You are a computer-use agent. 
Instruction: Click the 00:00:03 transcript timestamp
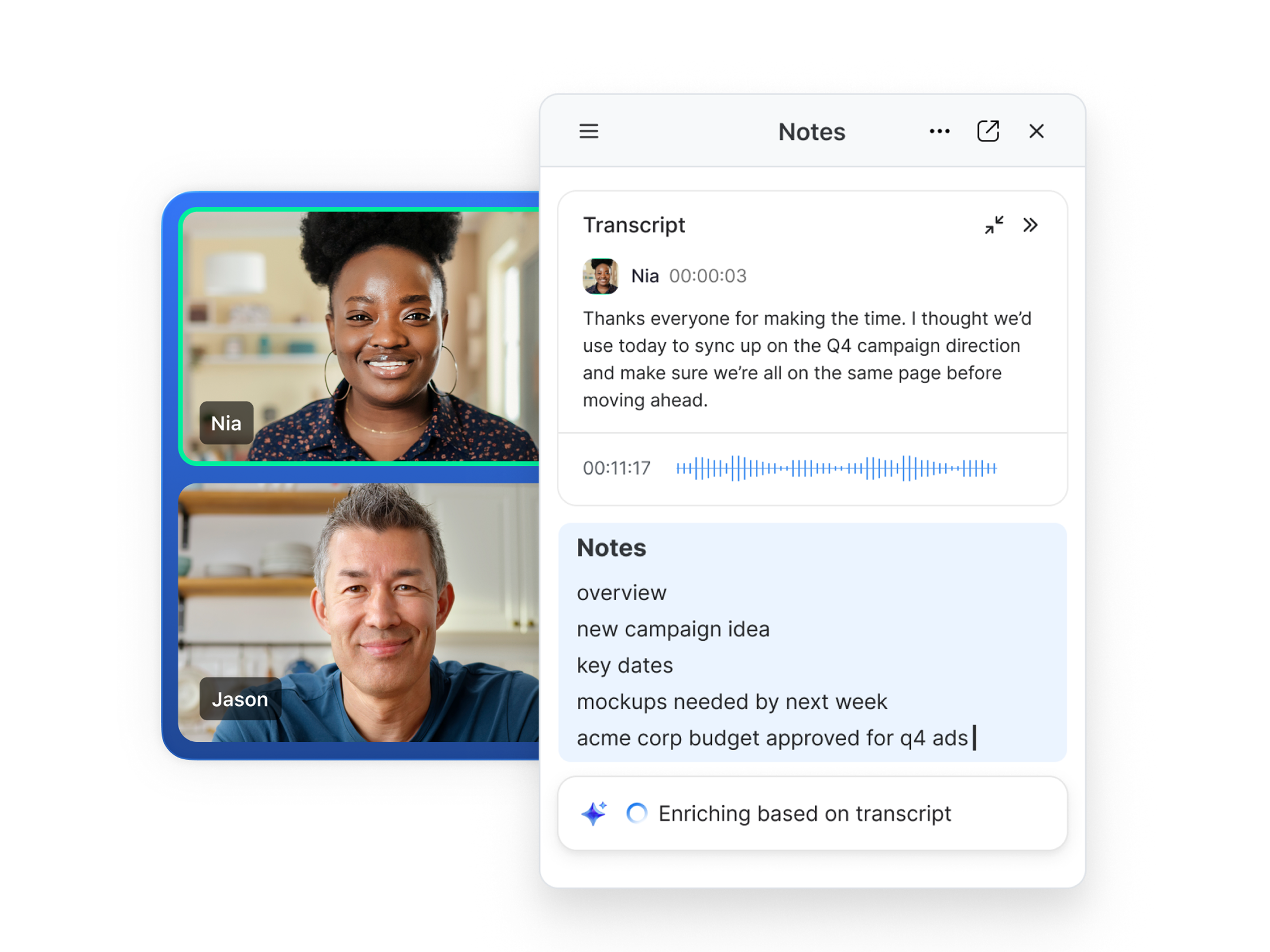(x=707, y=276)
